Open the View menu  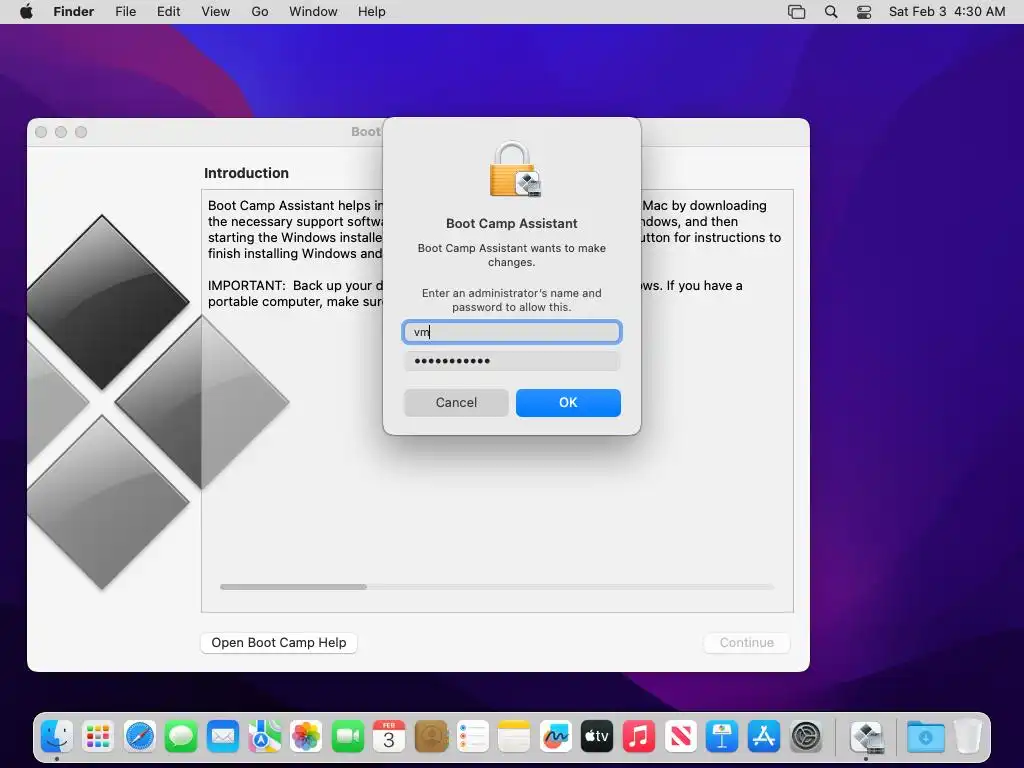pos(216,12)
